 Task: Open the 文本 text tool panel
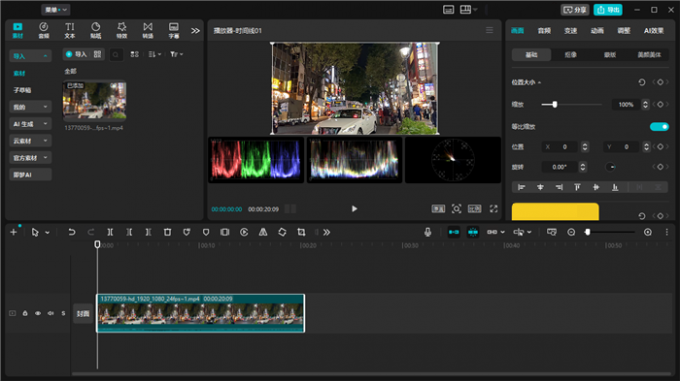click(70, 30)
